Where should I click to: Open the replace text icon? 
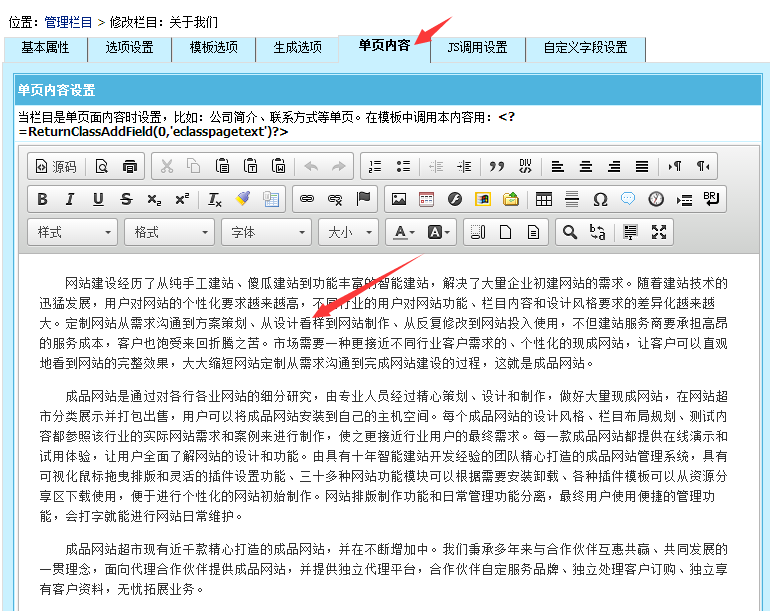click(598, 232)
